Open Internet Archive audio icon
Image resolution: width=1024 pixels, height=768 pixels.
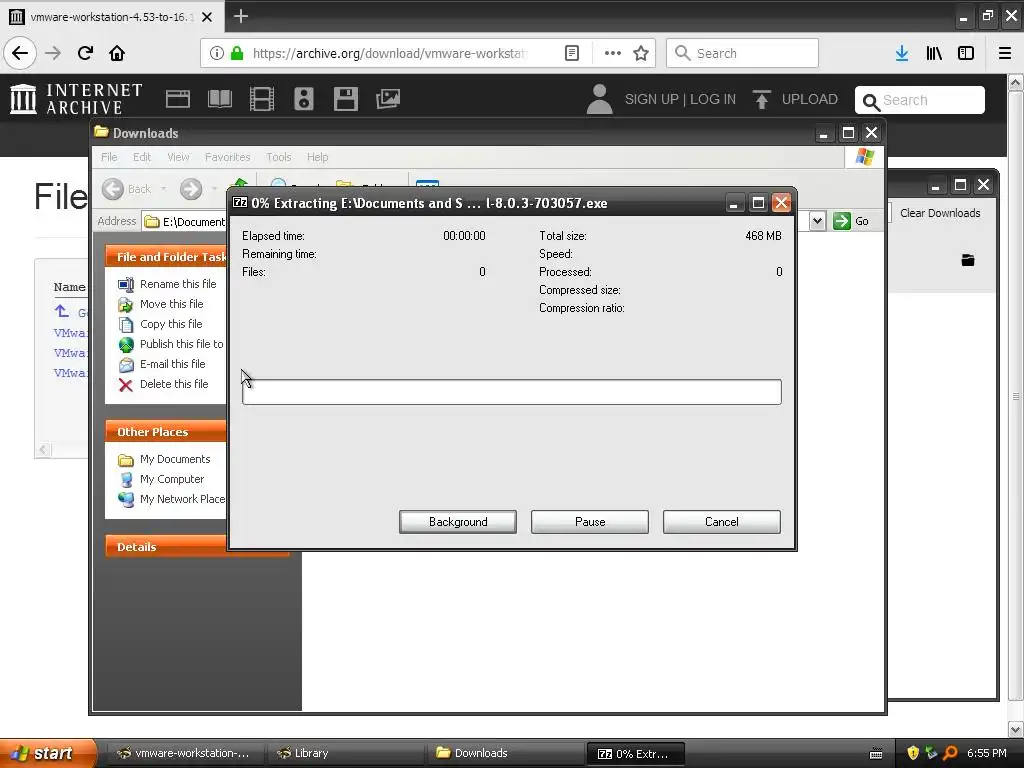click(x=304, y=99)
